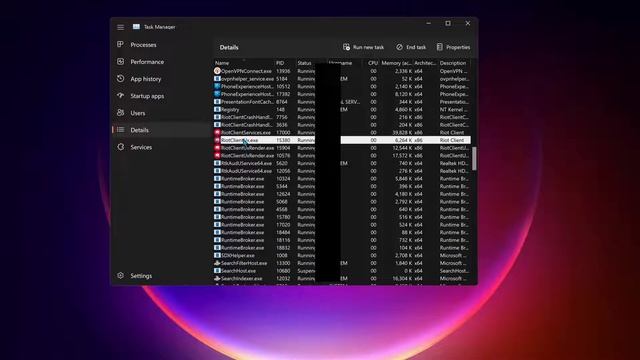Screen dimensions: 640x360
Task: Open the Users page in sidebar
Action: tap(138, 113)
